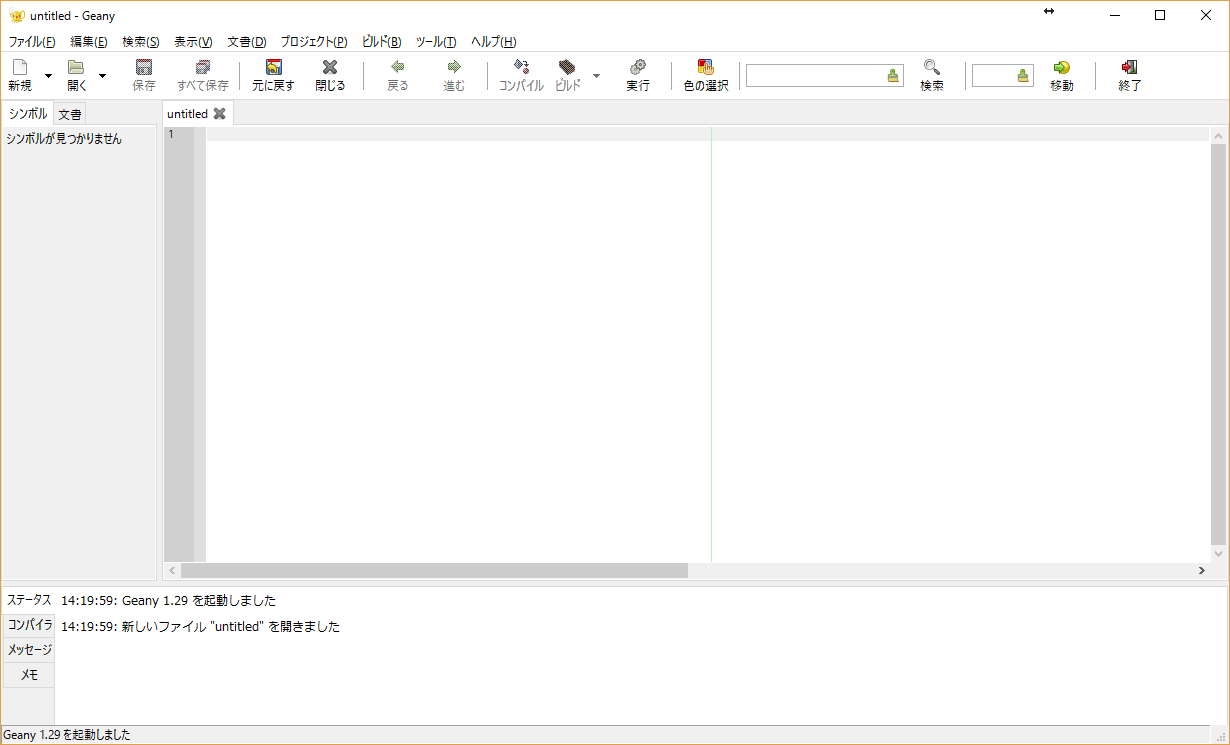Click the Geany teapot window icon
Viewport: 1230px width, 745px height.
pos(16,15)
